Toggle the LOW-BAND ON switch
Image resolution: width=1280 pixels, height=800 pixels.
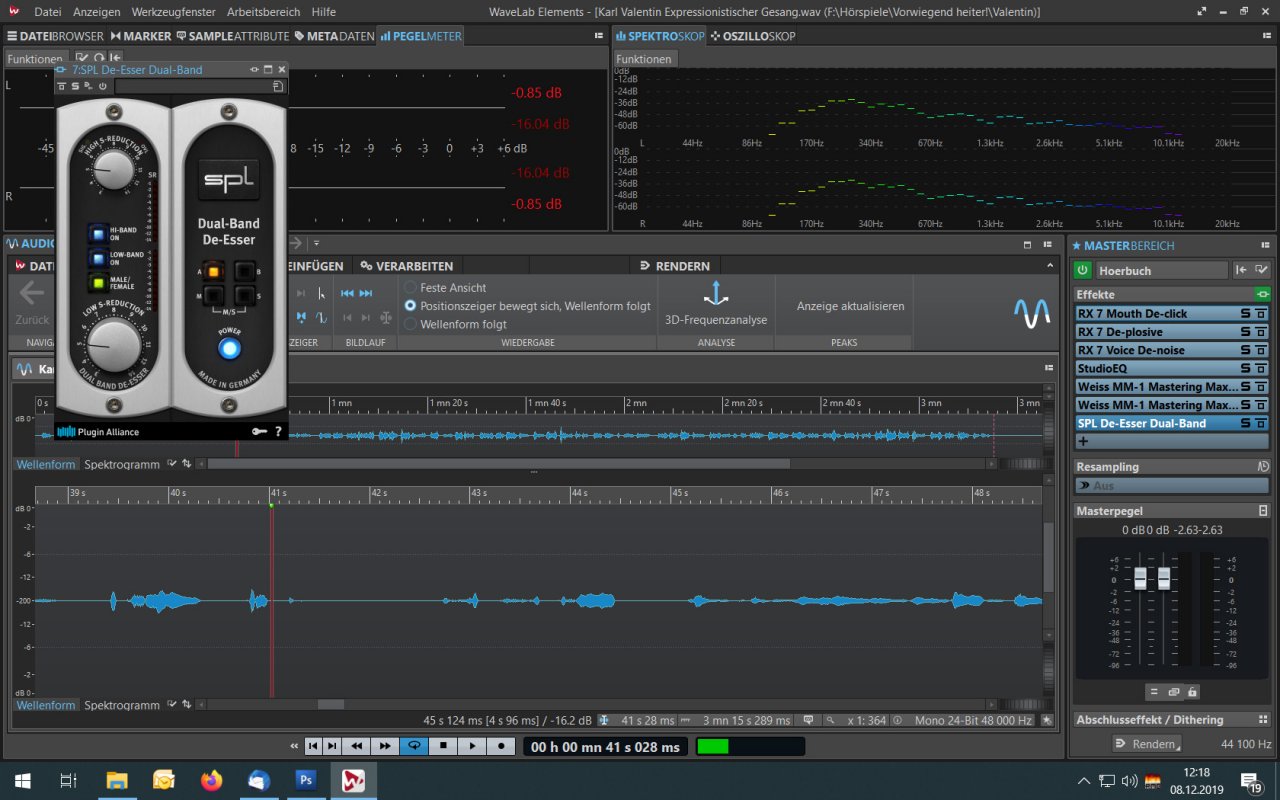98,259
